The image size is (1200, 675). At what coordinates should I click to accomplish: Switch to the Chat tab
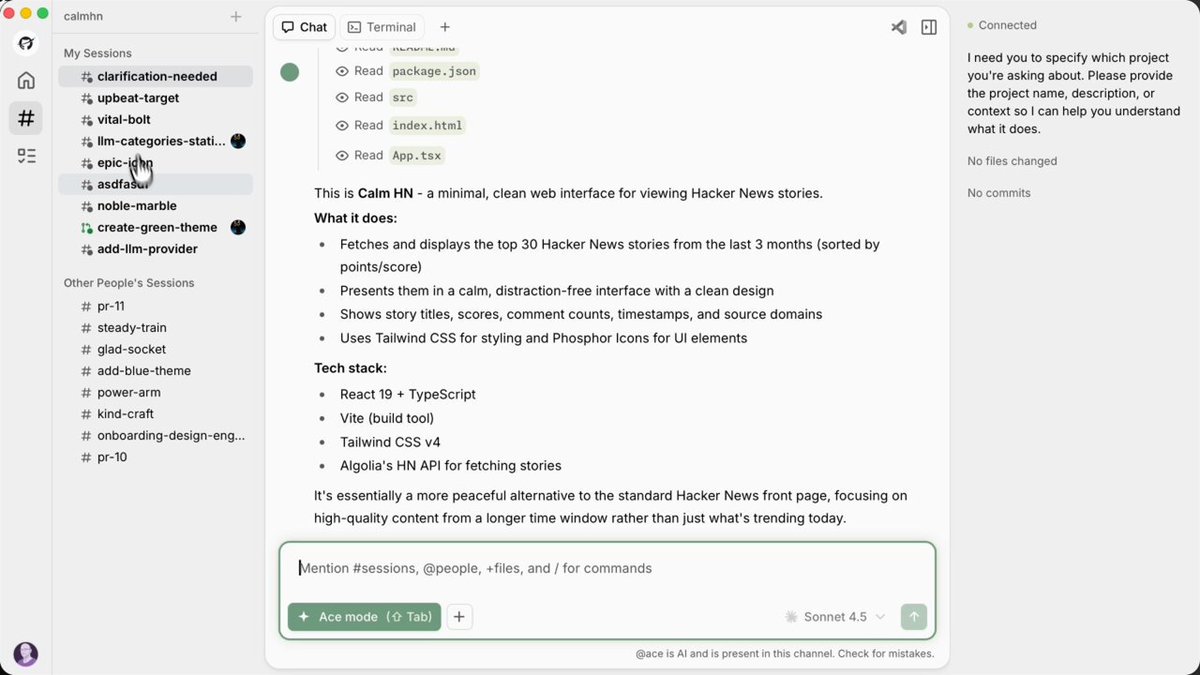pyautogui.click(x=304, y=27)
